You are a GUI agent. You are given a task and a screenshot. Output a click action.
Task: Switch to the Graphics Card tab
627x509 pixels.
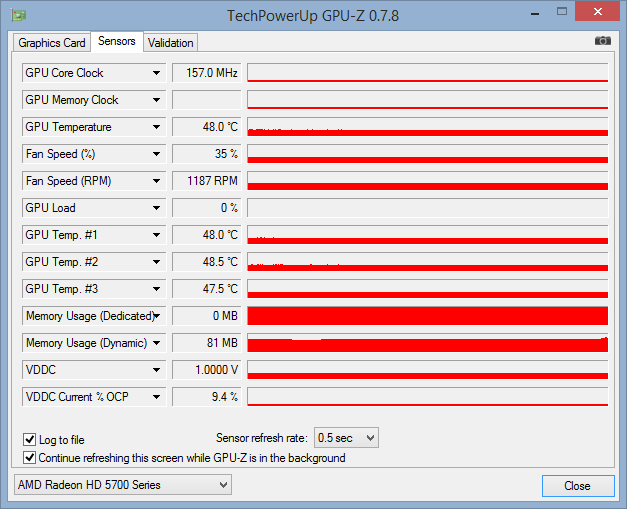click(x=52, y=43)
